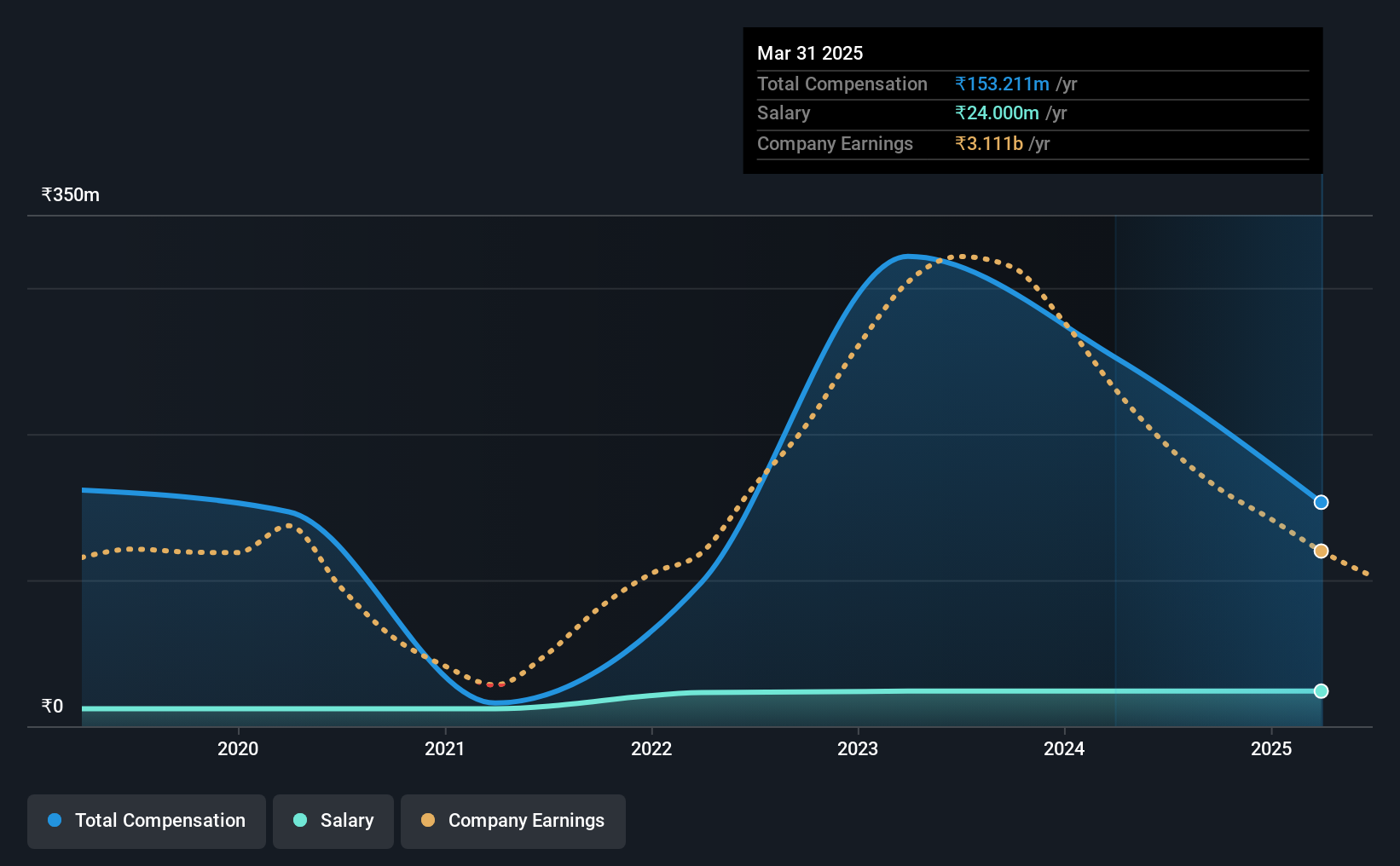Click the 2021 axis label
The image size is (1400, 866).
pos(445,748)
